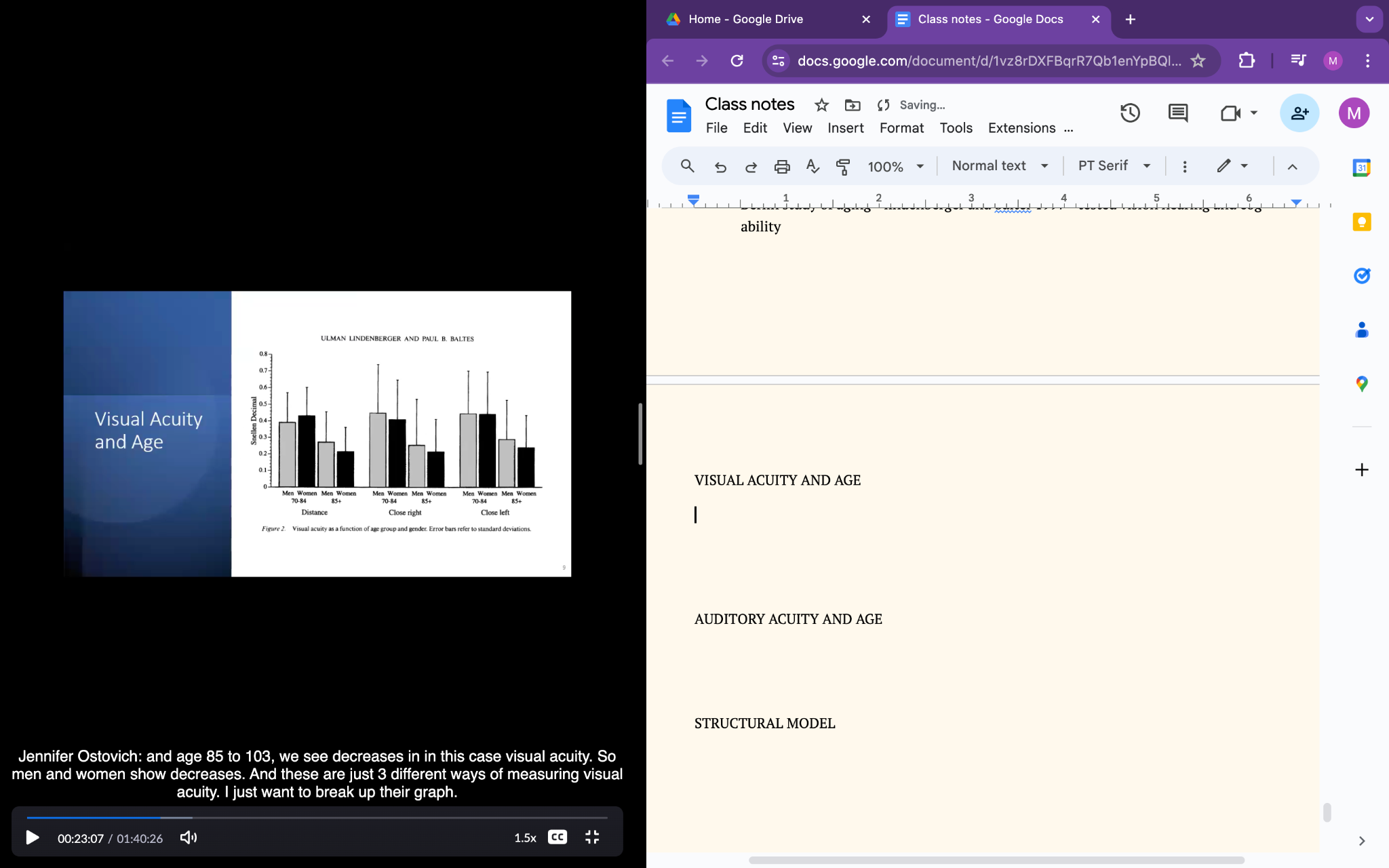Viewport: 1389px width, 868px height.
Task: Open version history clock icon
Action: (1129, 113)
